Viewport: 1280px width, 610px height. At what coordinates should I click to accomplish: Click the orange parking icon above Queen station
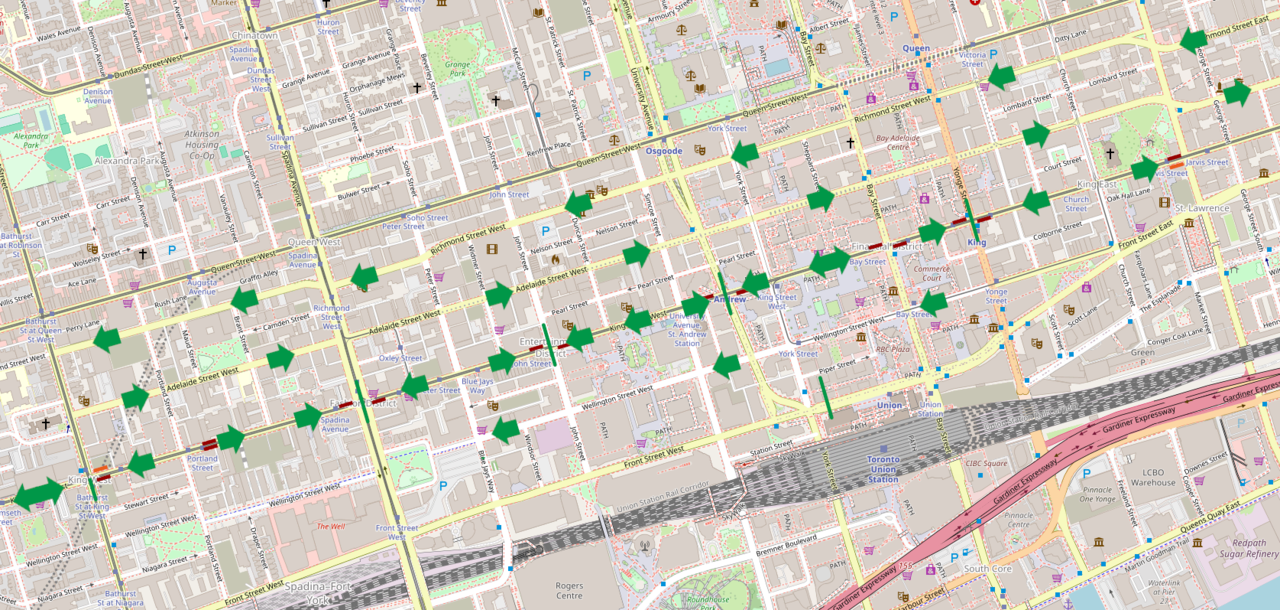pyautogui.click(x=894, y=16)
